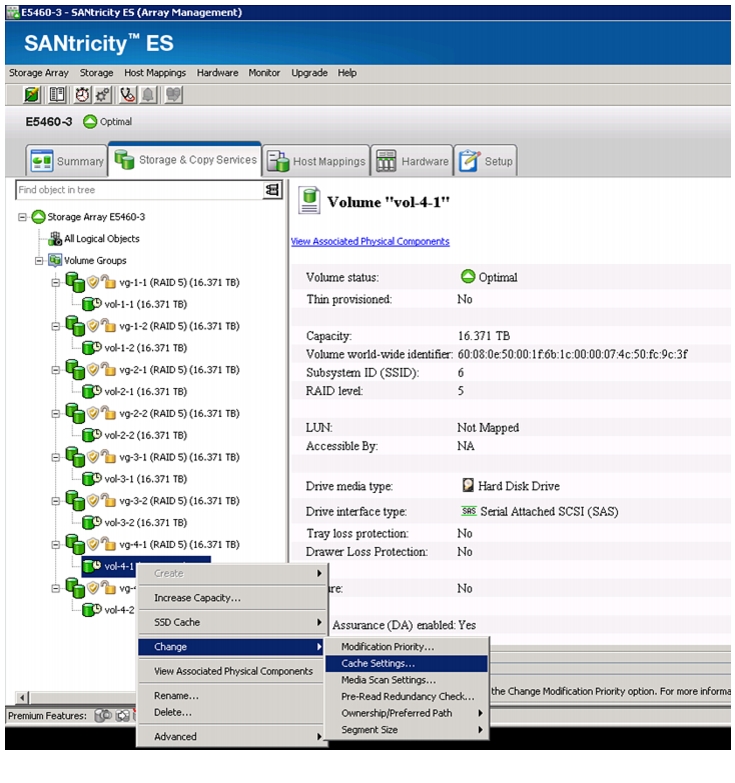Choose Increase Capacity from context menu
Screen dimensions: 735x783
coord(232,598)
